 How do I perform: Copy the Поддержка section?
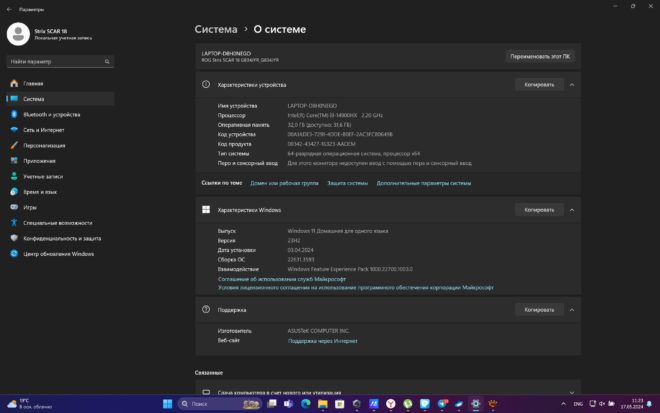[x=539, y=310]
